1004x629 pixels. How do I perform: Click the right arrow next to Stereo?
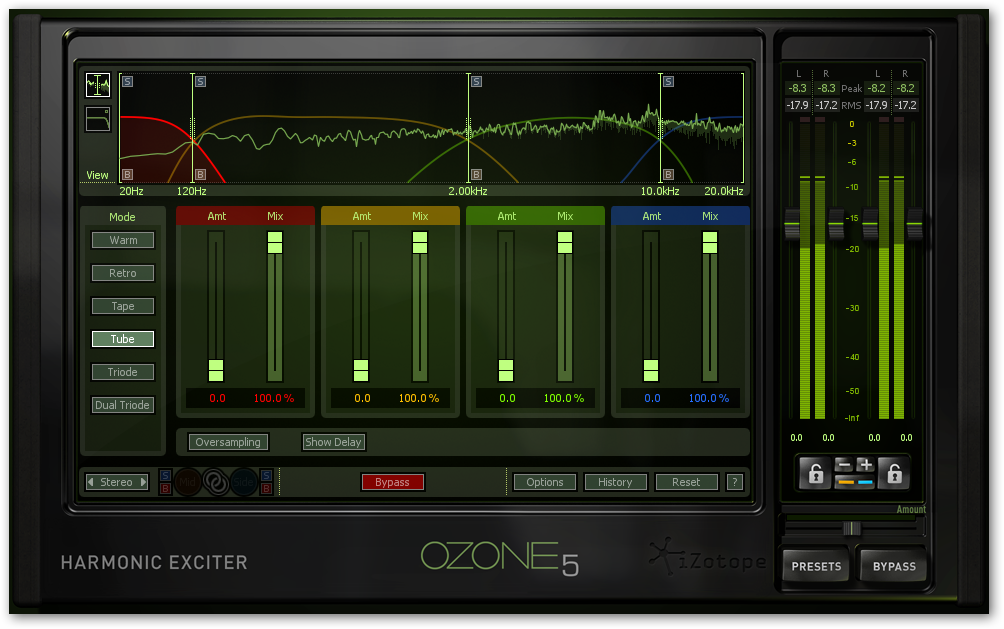pos(143,482)
